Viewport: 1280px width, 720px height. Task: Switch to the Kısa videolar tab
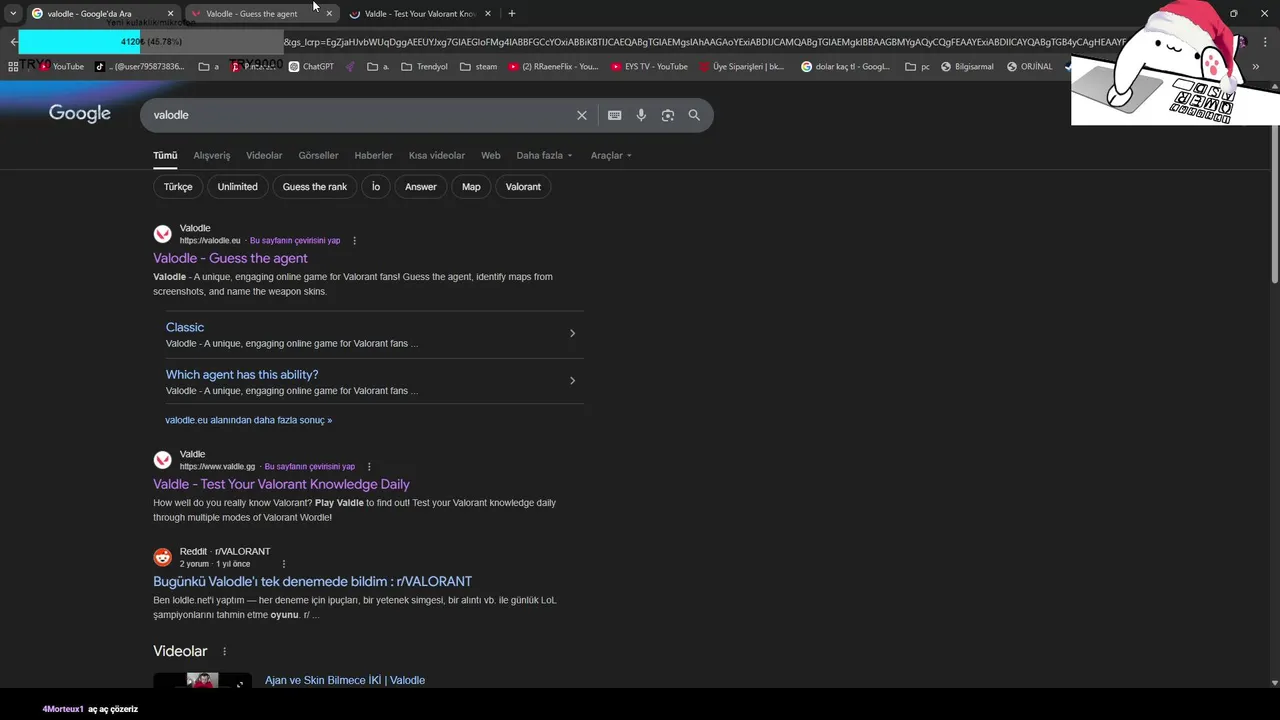tap(437, 156)
